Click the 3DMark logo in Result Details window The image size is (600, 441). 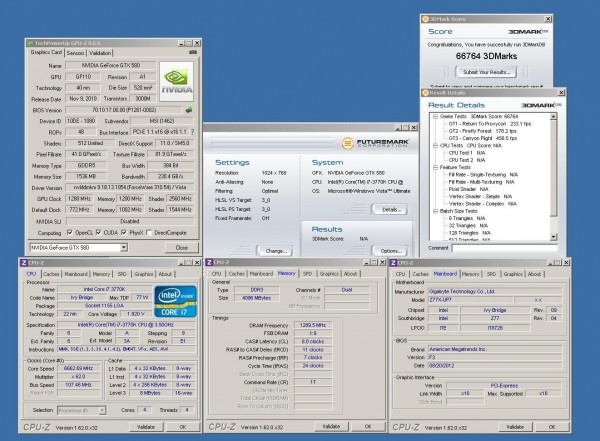(x=541, y=105)
